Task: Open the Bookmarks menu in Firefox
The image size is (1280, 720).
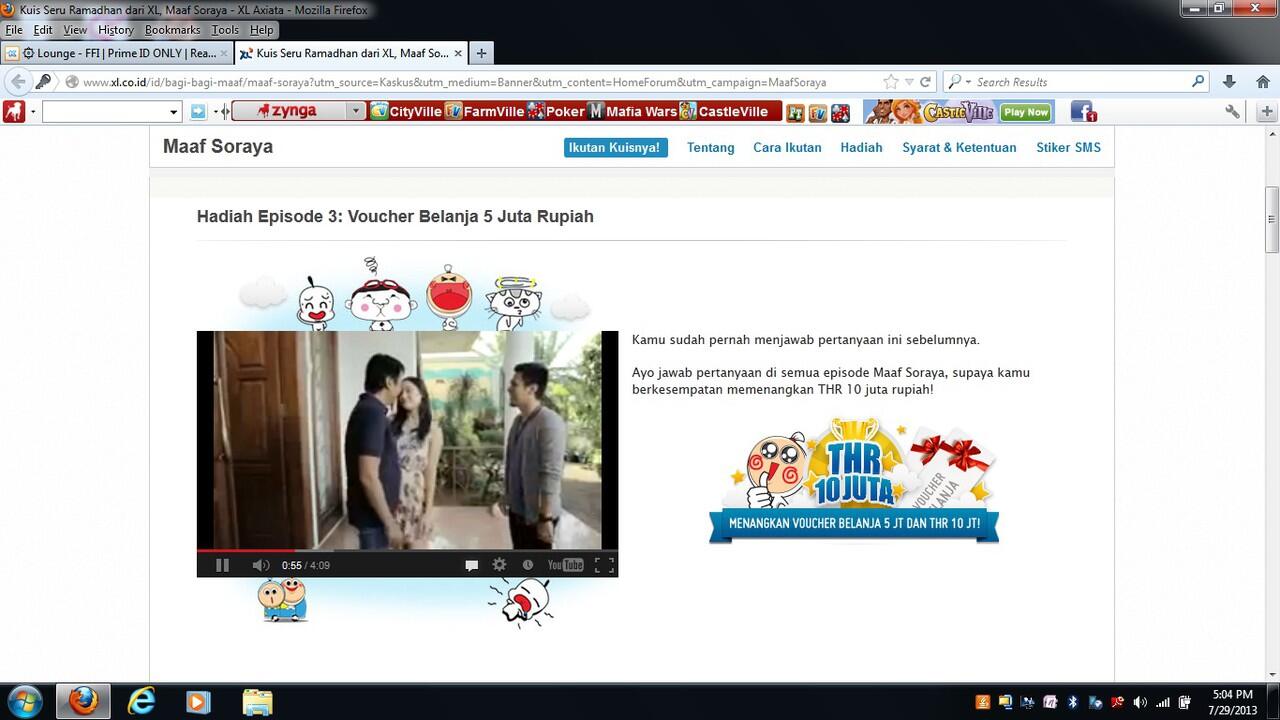Action: point(172,30)
